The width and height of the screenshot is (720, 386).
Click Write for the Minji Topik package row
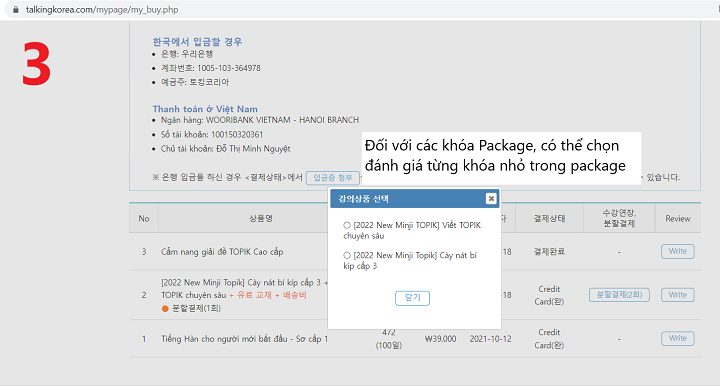pyautogui.click(x=677, y=295)
